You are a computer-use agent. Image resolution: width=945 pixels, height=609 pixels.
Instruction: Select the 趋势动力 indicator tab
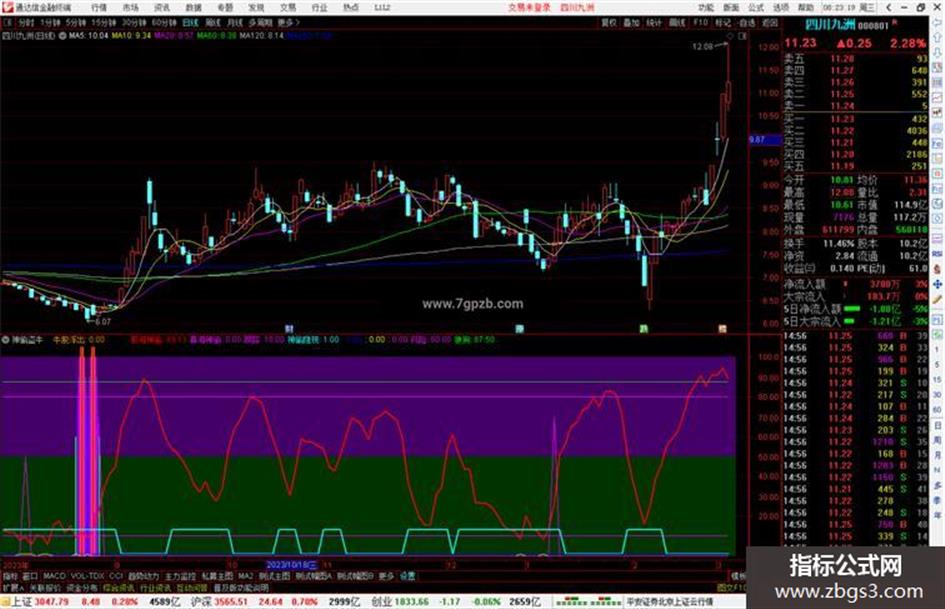(143, 576)
